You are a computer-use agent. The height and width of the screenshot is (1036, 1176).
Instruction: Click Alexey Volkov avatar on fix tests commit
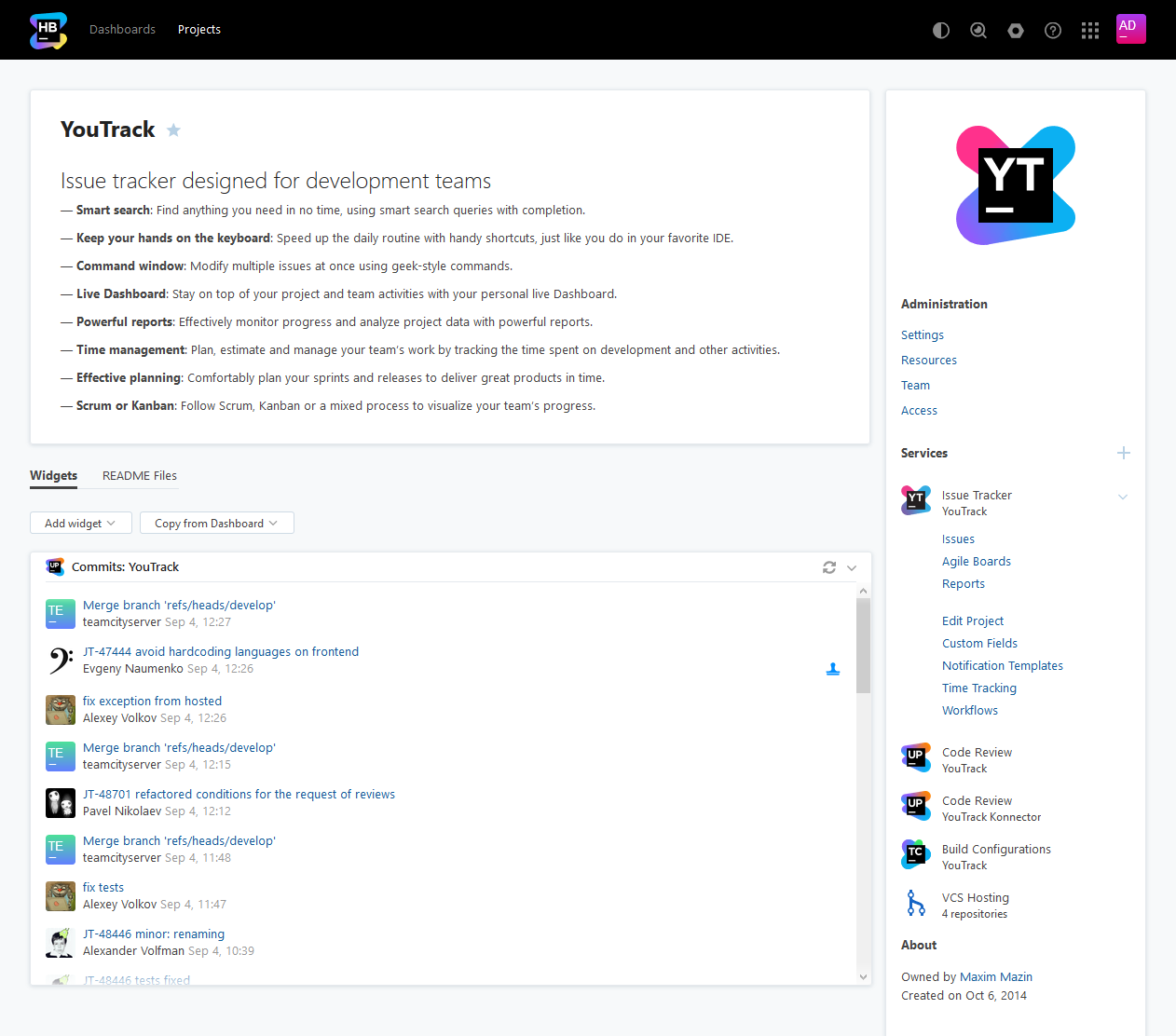tap(61, 896)
